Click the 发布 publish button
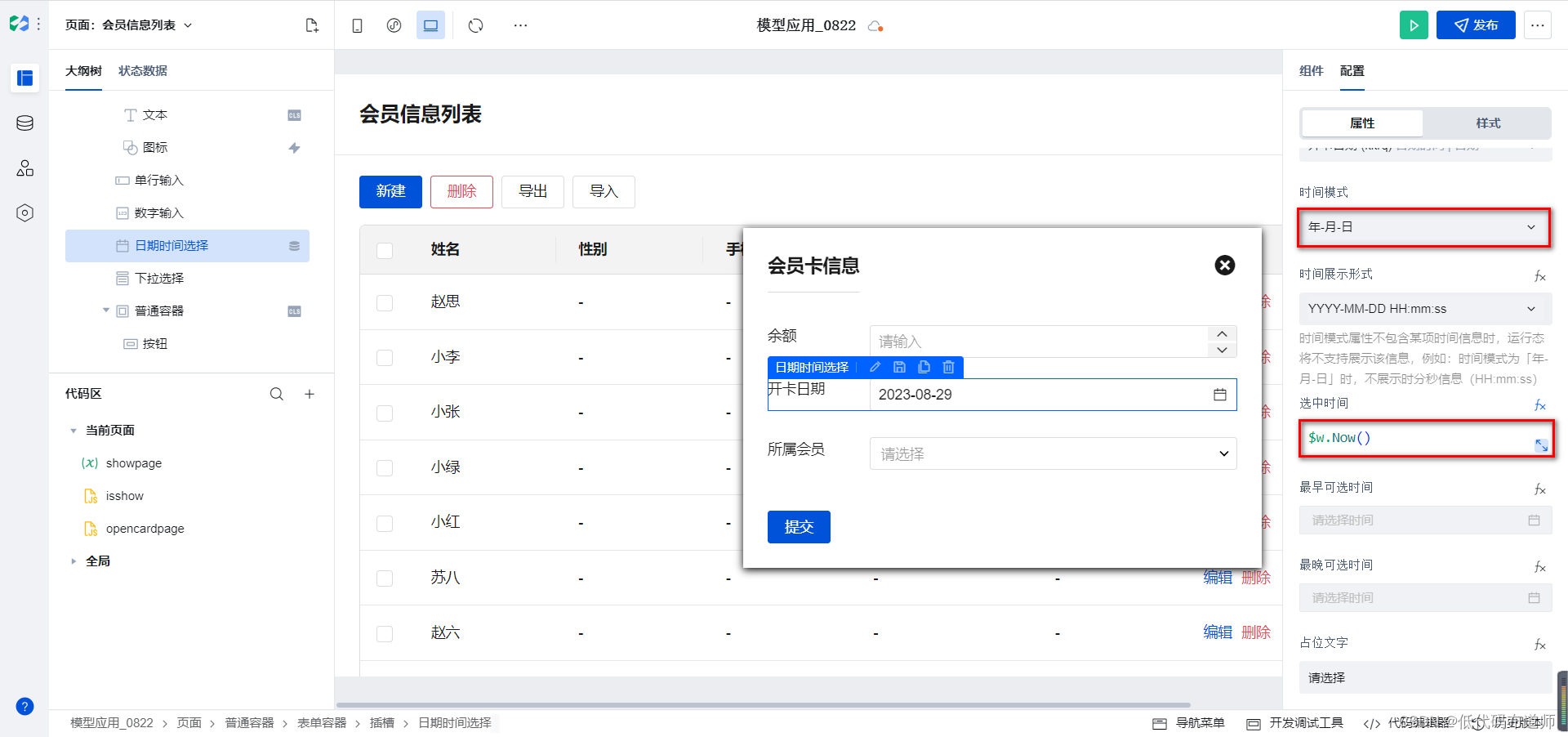Screen dimensions: 1568x737 click(x=1476, y=25)
